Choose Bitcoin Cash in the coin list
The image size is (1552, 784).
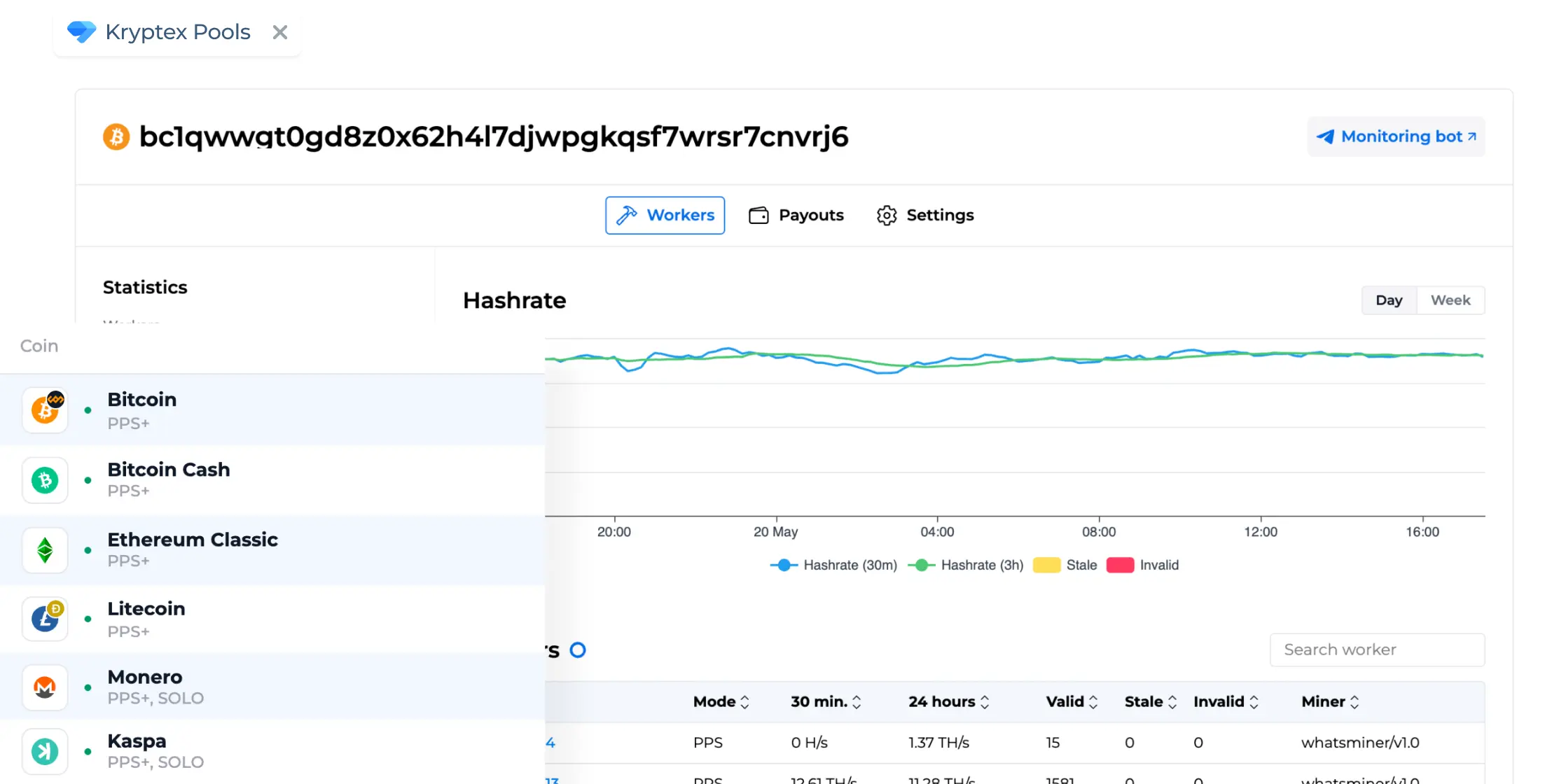pyautogui.click(x=272, y=479)
